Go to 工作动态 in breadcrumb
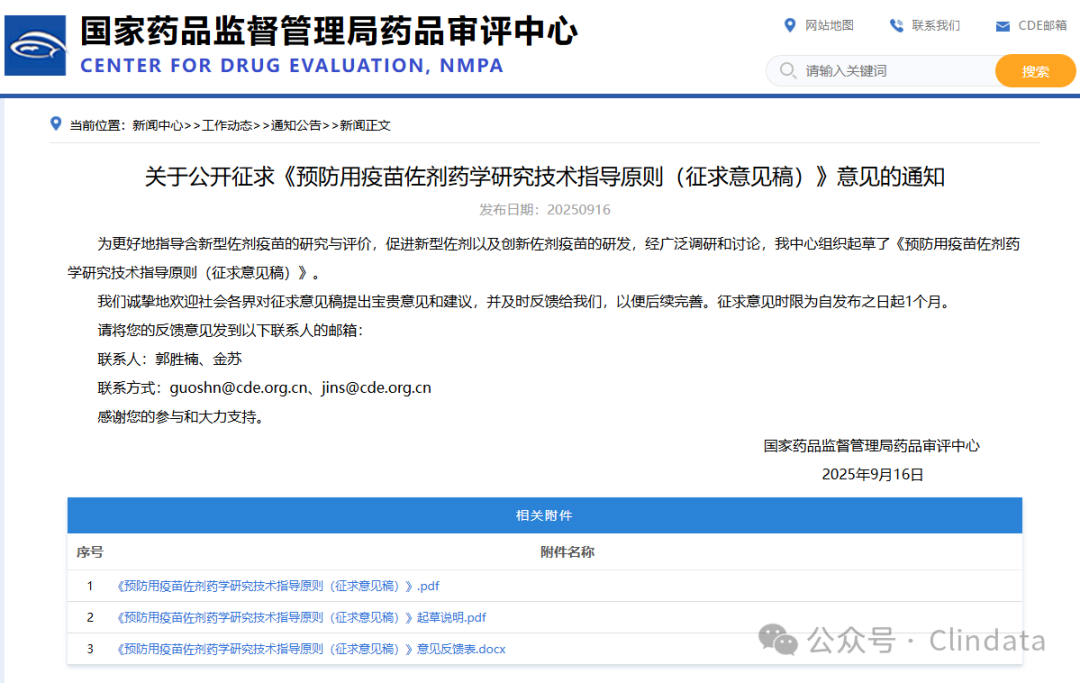 click(x=227, y=125)
